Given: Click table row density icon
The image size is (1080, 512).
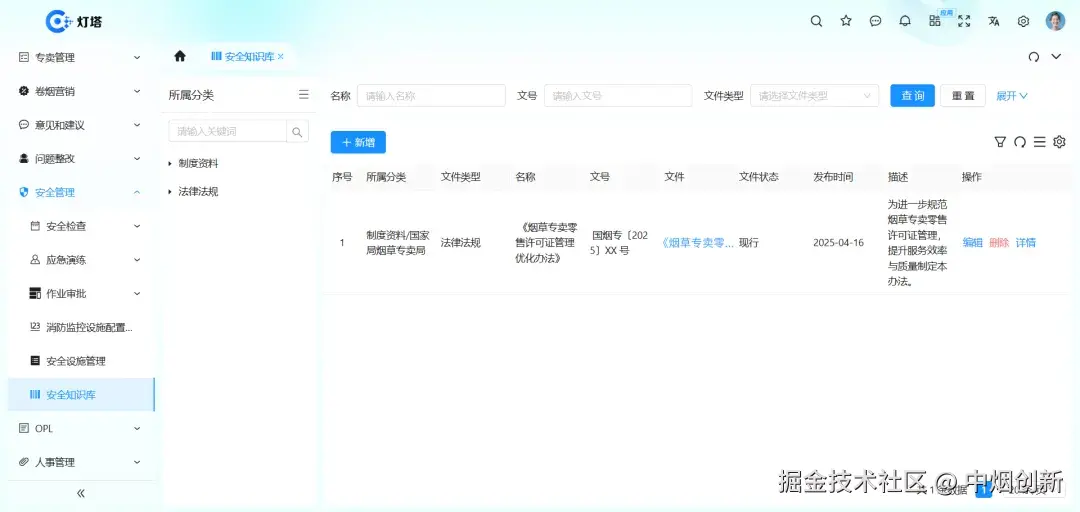Looking at the screenshot, I should click(x=1039, y=142).
